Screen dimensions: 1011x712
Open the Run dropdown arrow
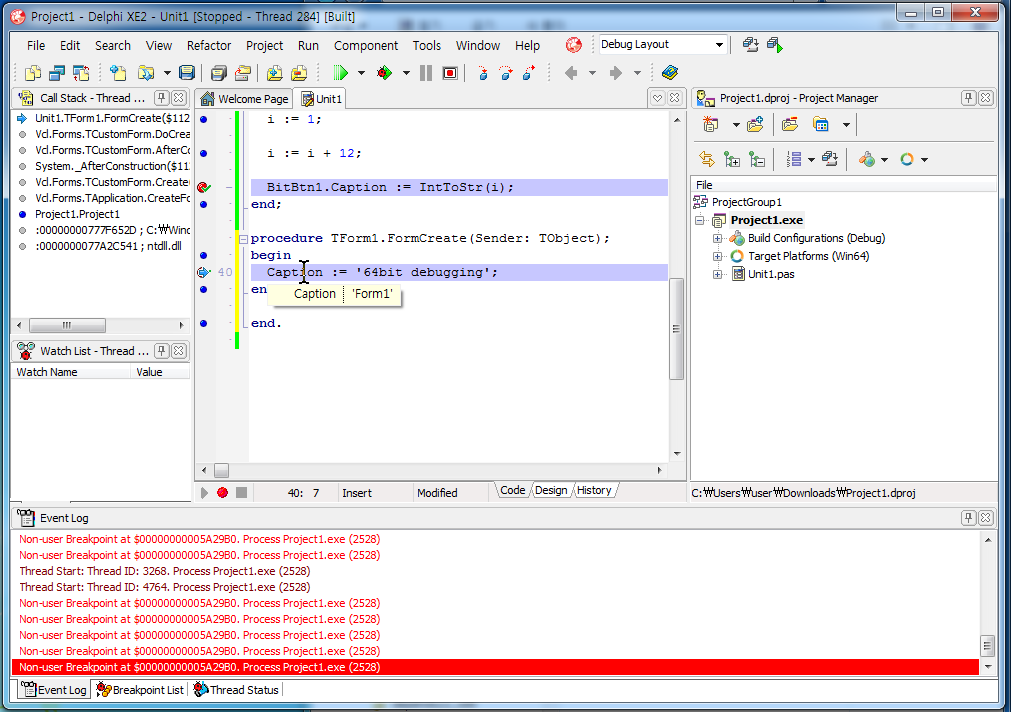point(361,73)
